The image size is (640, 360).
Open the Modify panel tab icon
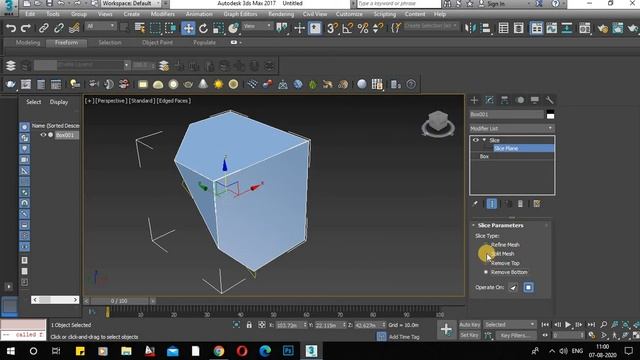tap(489, 100)
